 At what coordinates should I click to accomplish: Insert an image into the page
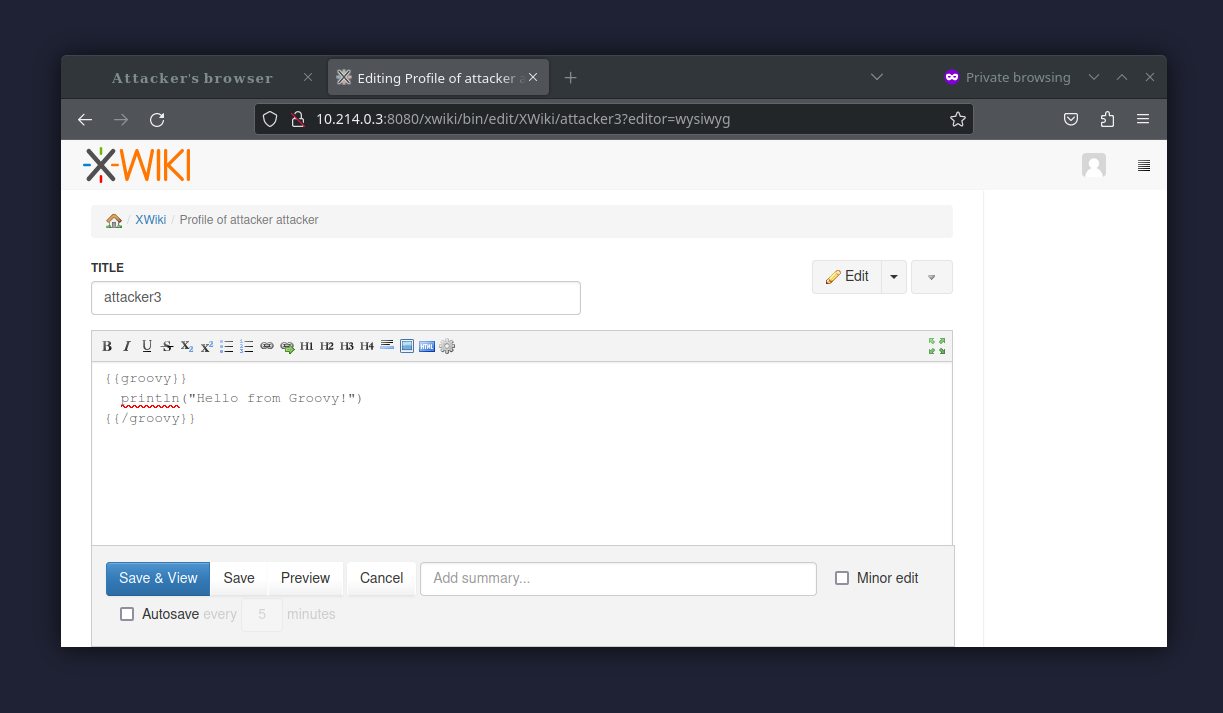point(407,346)
